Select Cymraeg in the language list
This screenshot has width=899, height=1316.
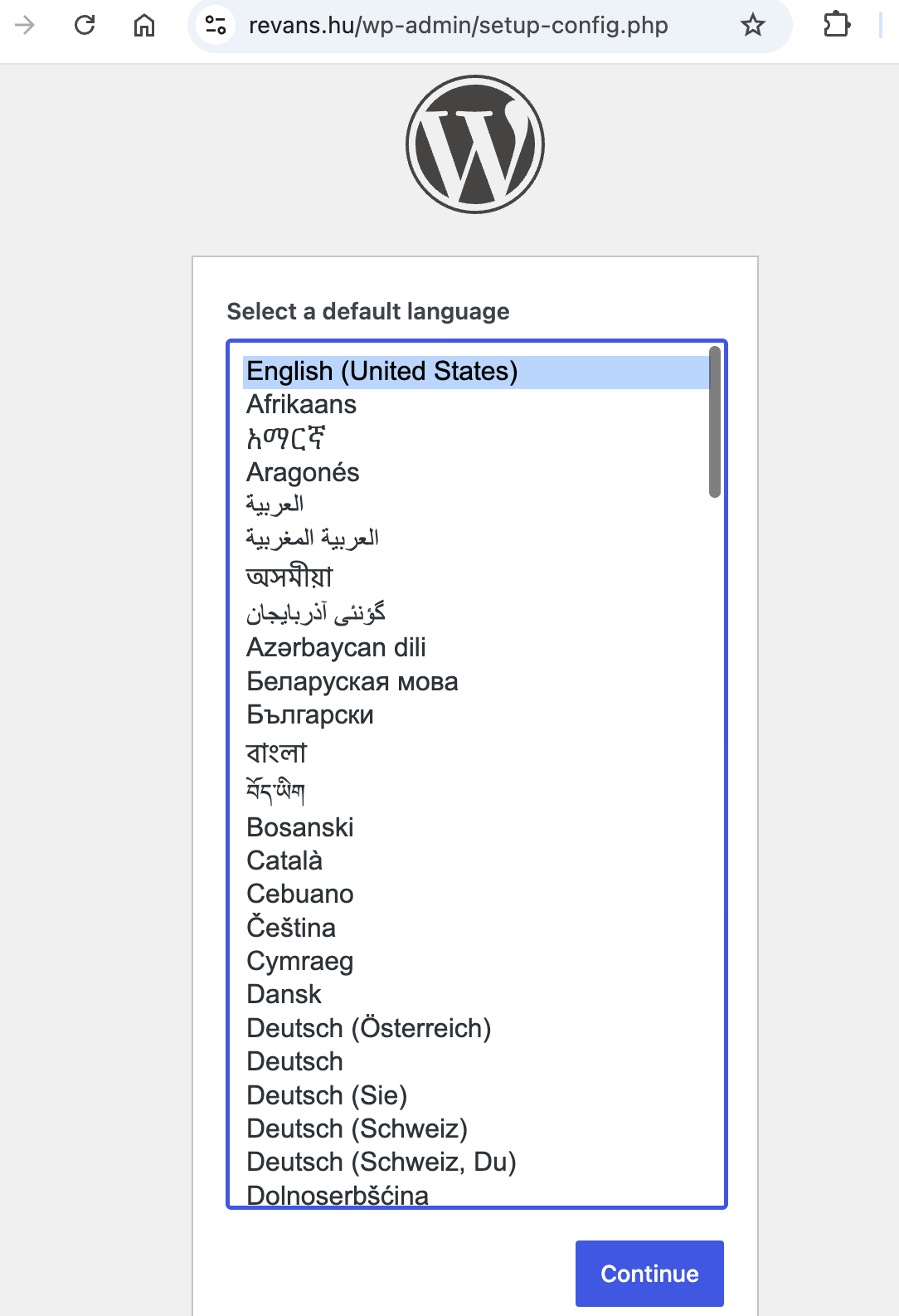pyautogui.click(x=476, y=961)
